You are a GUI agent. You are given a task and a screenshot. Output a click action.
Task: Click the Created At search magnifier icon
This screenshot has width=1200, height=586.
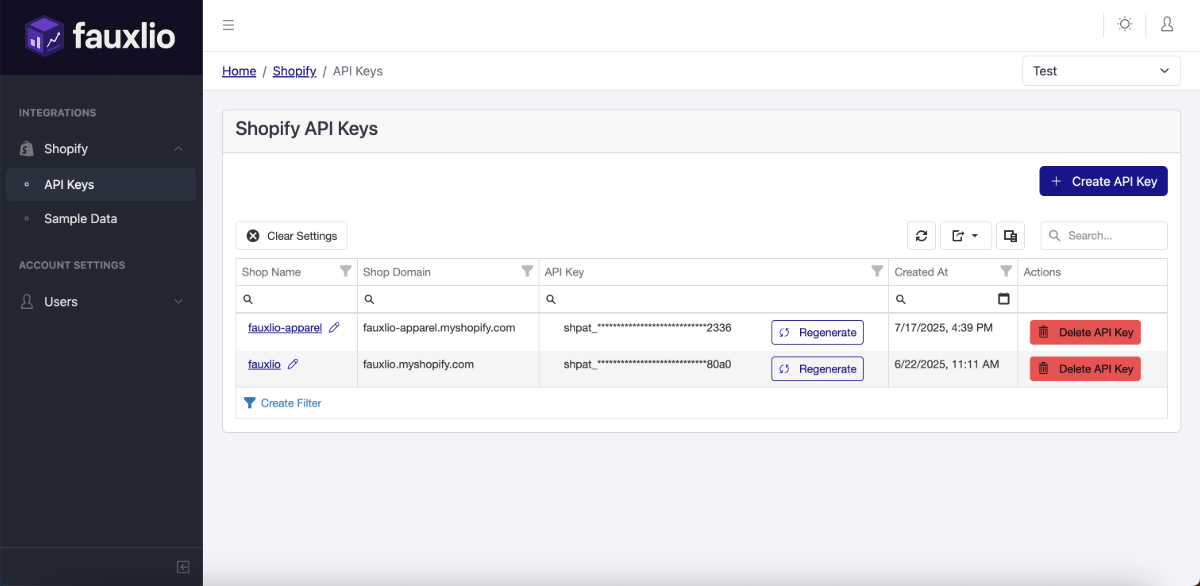[900, 299]
